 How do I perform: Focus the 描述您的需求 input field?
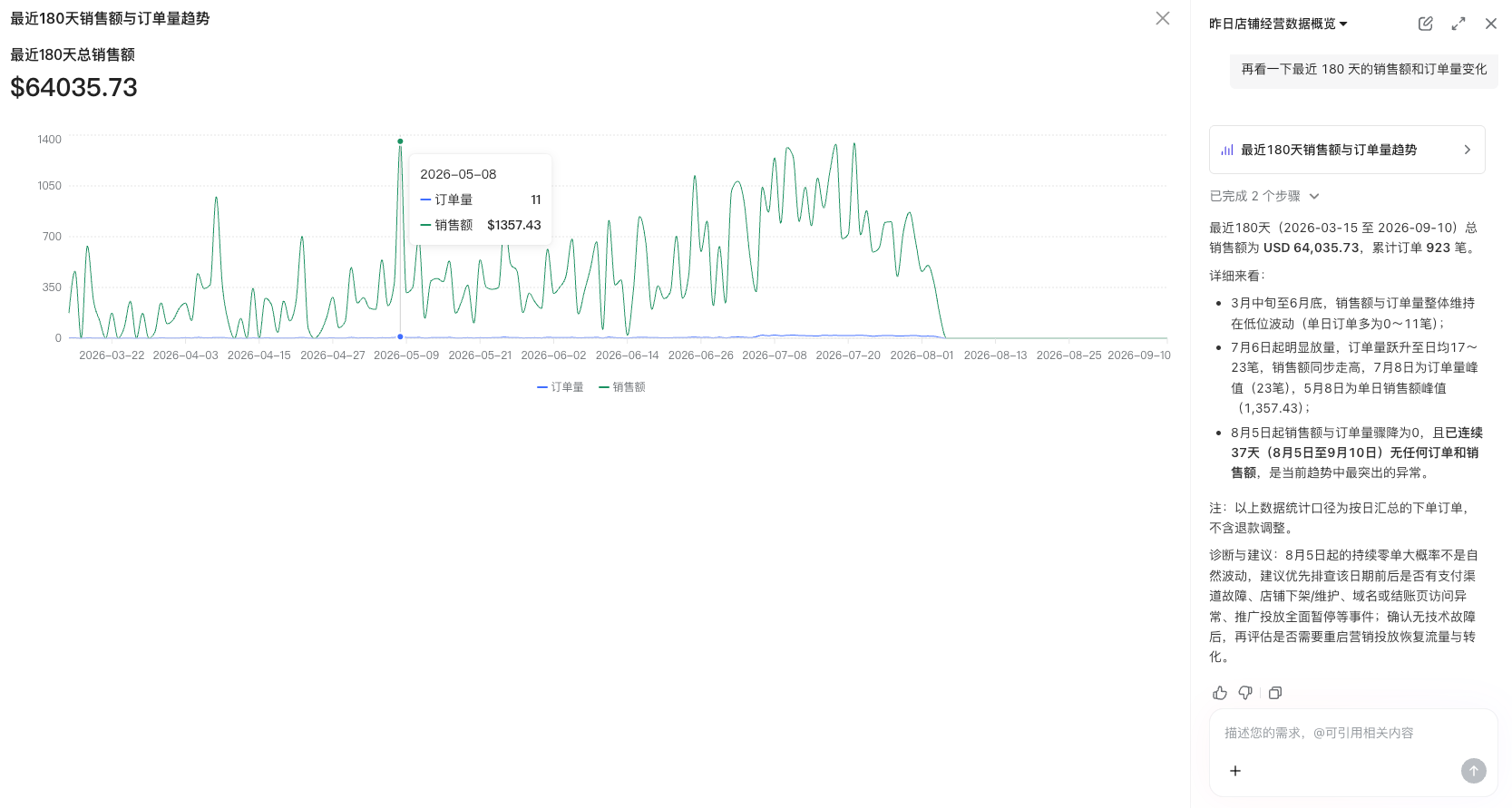point(1352,733)
